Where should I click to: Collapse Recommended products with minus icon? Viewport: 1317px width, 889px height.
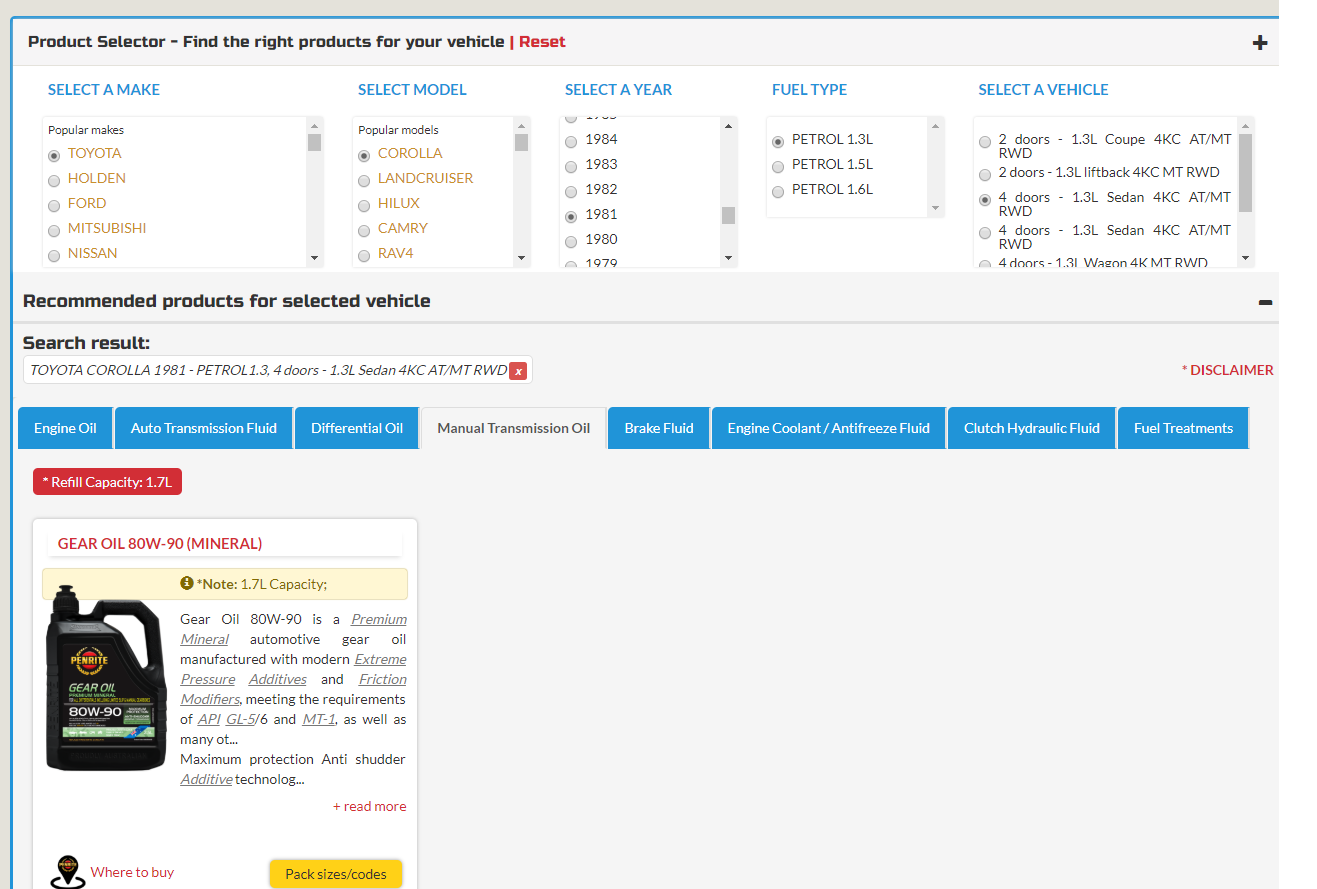1265,302
